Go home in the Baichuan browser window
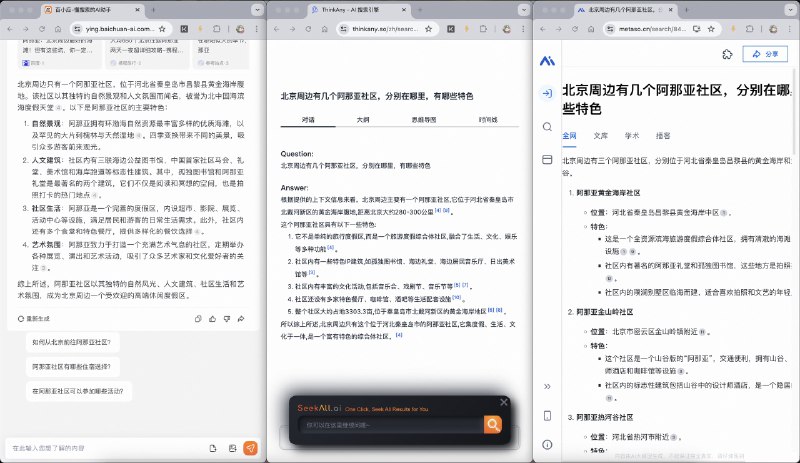 (58, 29)
